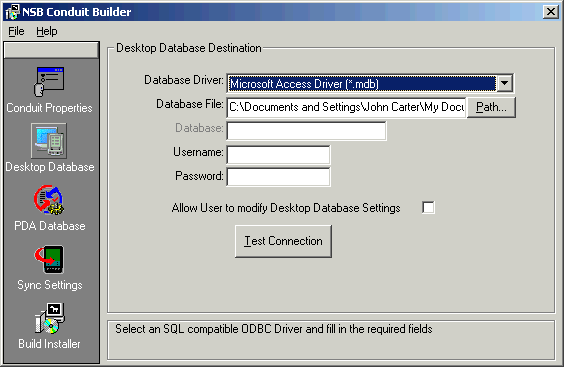The height and width of the screenshot is (367, 564).
Task: Open the File menu
Action: point(16,31)
